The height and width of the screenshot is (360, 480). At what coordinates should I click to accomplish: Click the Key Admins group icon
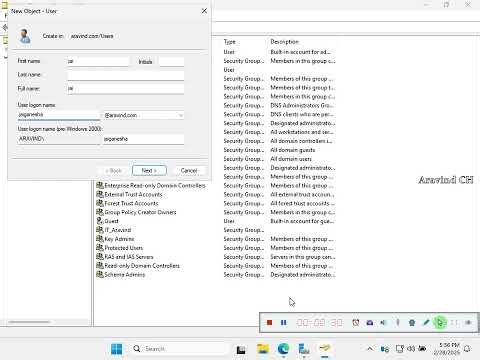click(x=100, y=239)
